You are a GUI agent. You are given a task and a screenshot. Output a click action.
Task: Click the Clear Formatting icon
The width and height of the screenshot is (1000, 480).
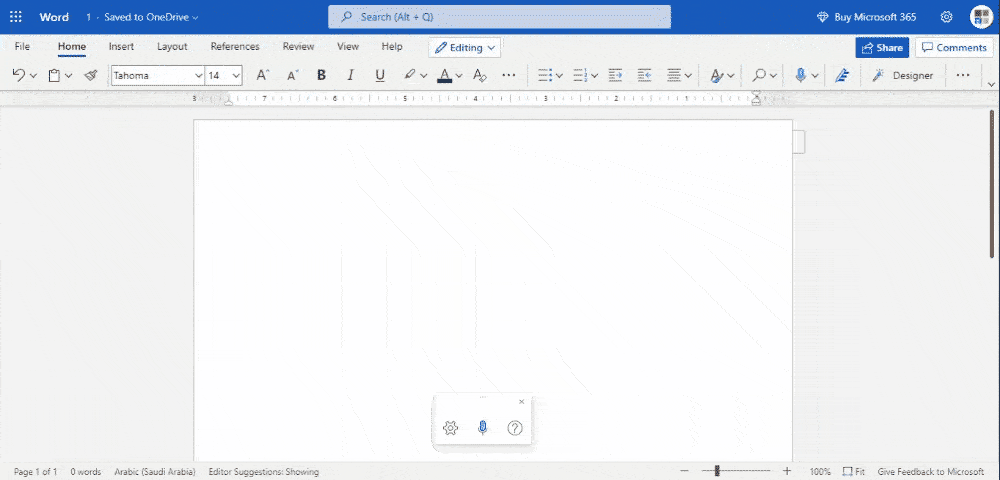(479, 75)
